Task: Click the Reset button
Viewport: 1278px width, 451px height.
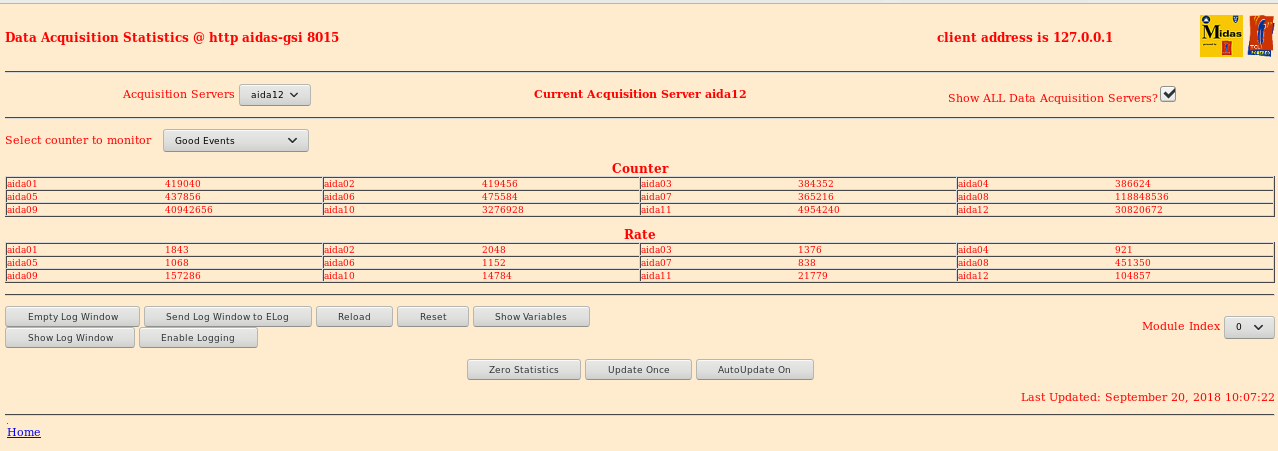Action: [433, 317]
